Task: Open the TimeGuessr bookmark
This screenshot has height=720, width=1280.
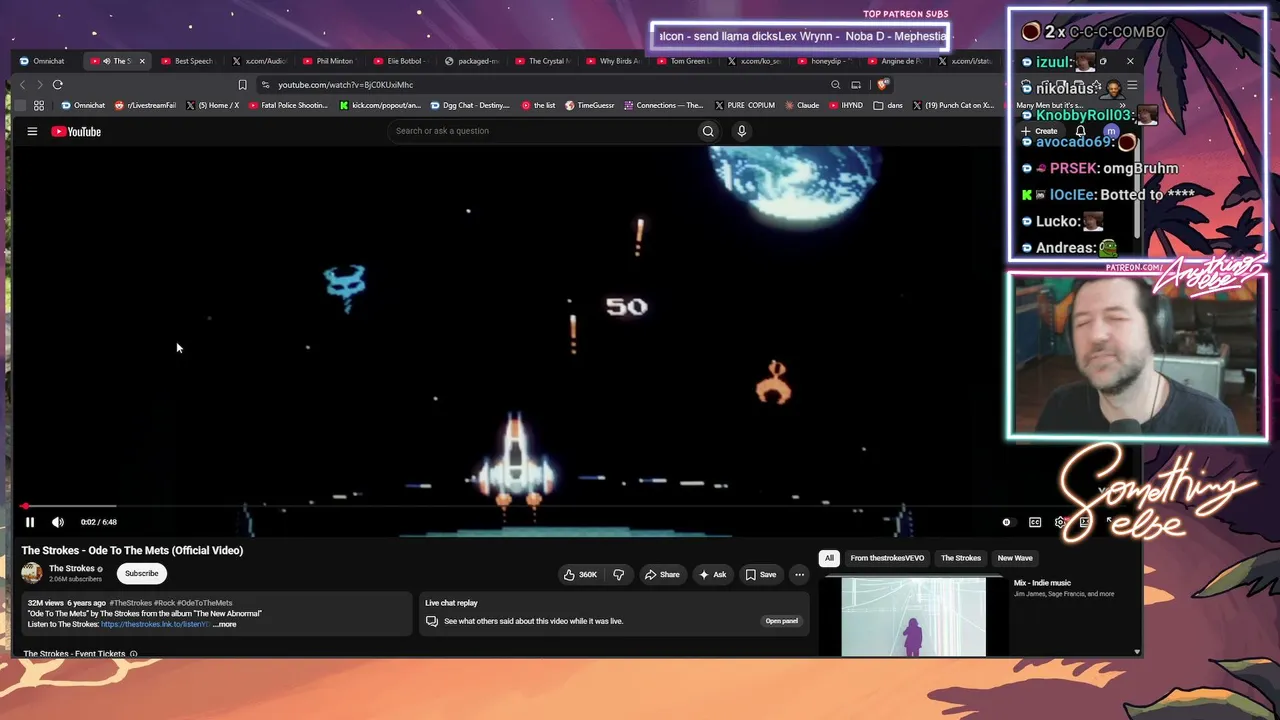Action: click(590, 105)
